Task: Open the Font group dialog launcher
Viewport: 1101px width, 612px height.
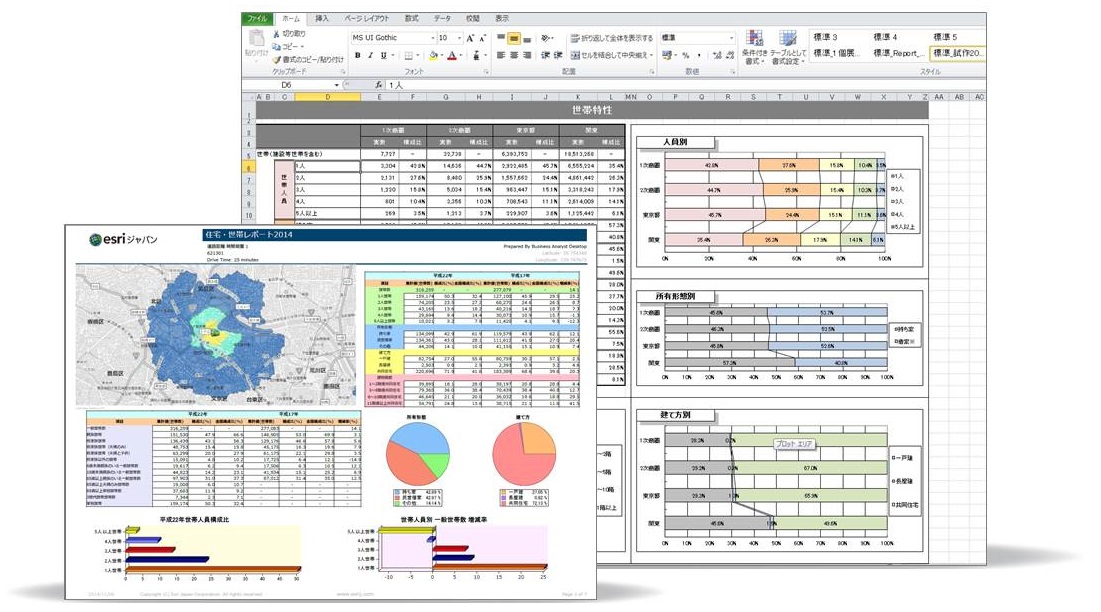Action: pos(486,72)
